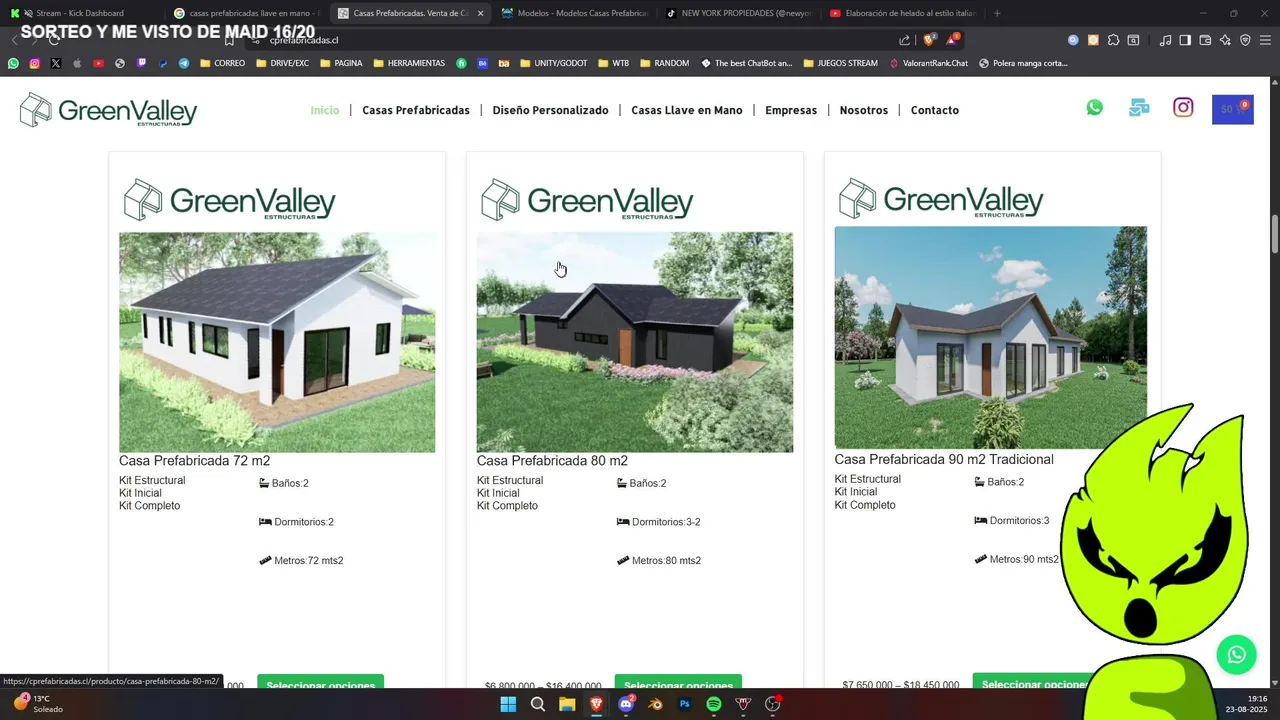Open the Empresas menu item
This screenshot has height=720, width=1280.
(791, 110)
